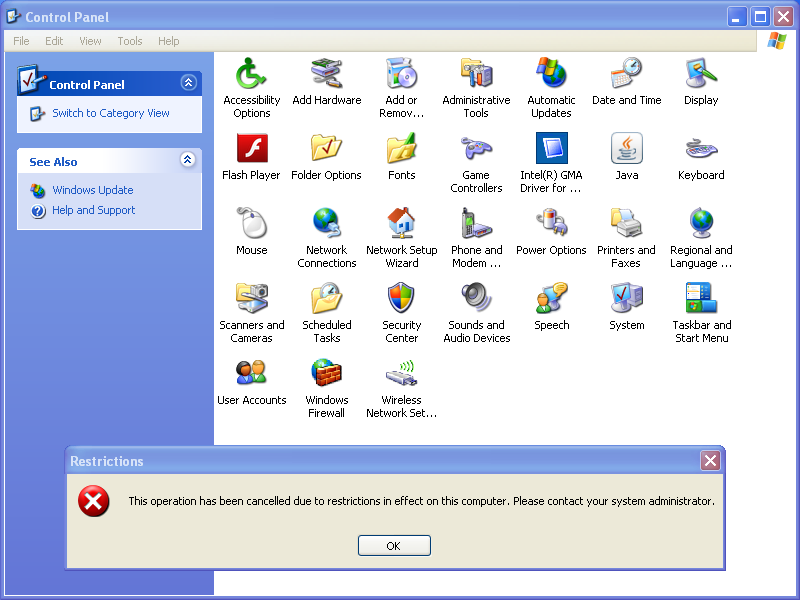Collapse the Control Panel sidebar section
This screenshot has width=800, height=600.
pyautogui.click(x=188, y=84)
